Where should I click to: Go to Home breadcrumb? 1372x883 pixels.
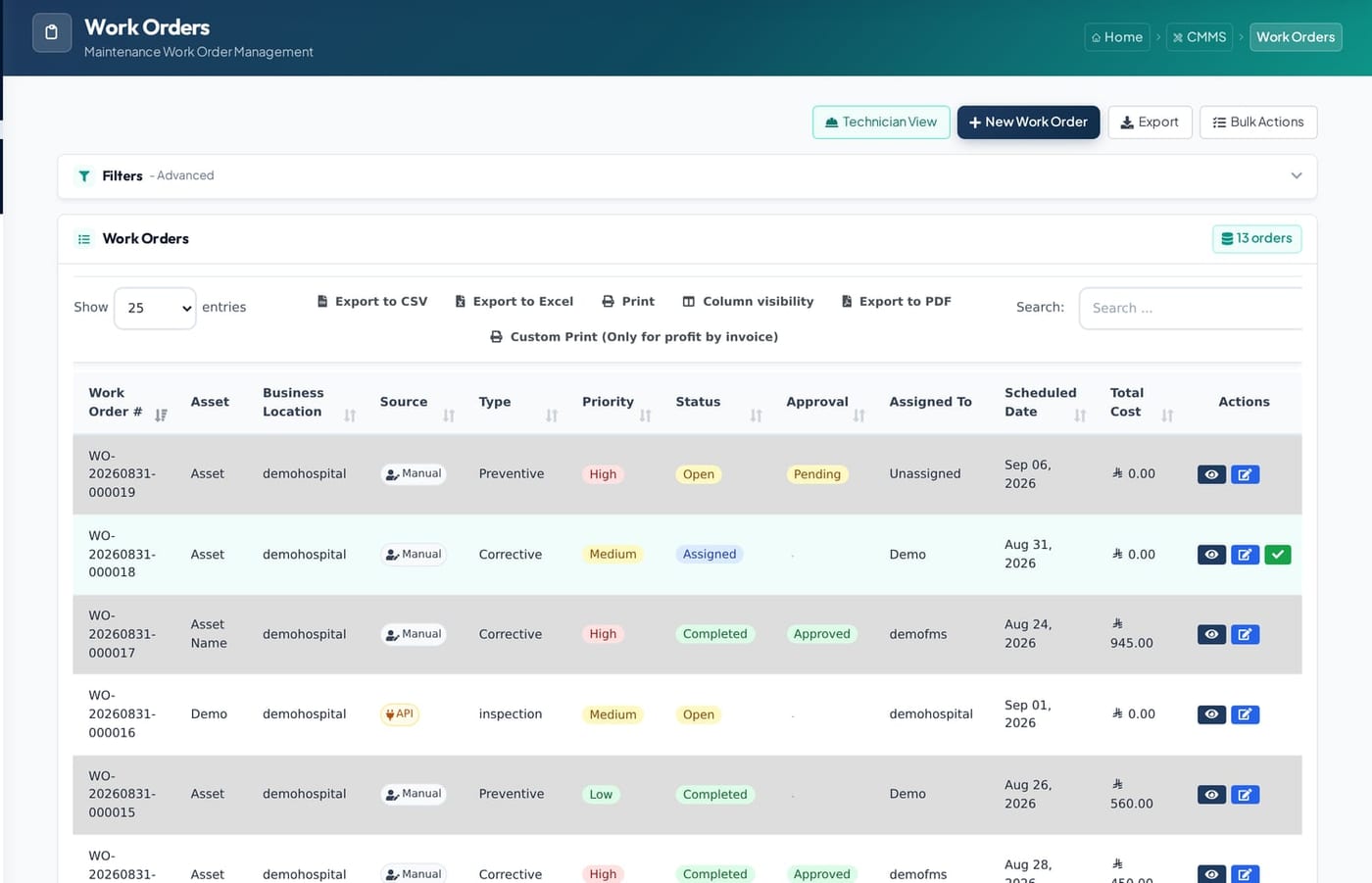(x=1117, y=37)
